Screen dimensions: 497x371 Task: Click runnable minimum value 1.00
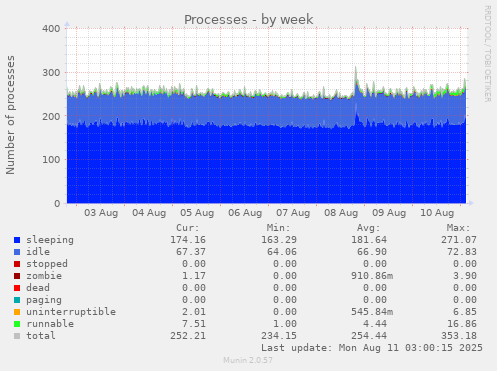pyautogui.click(x=285, y=324)
